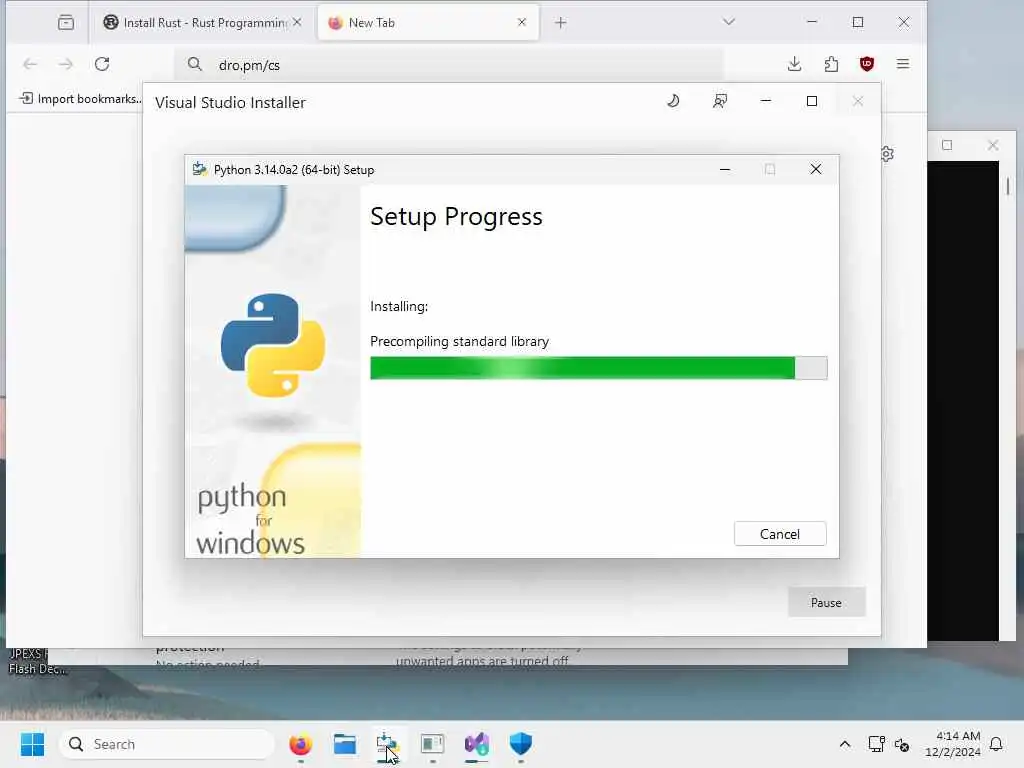Screen dimensions: 1024x768
Task: Switch to the Install Rust browser tab
Action: click(202, 23)
